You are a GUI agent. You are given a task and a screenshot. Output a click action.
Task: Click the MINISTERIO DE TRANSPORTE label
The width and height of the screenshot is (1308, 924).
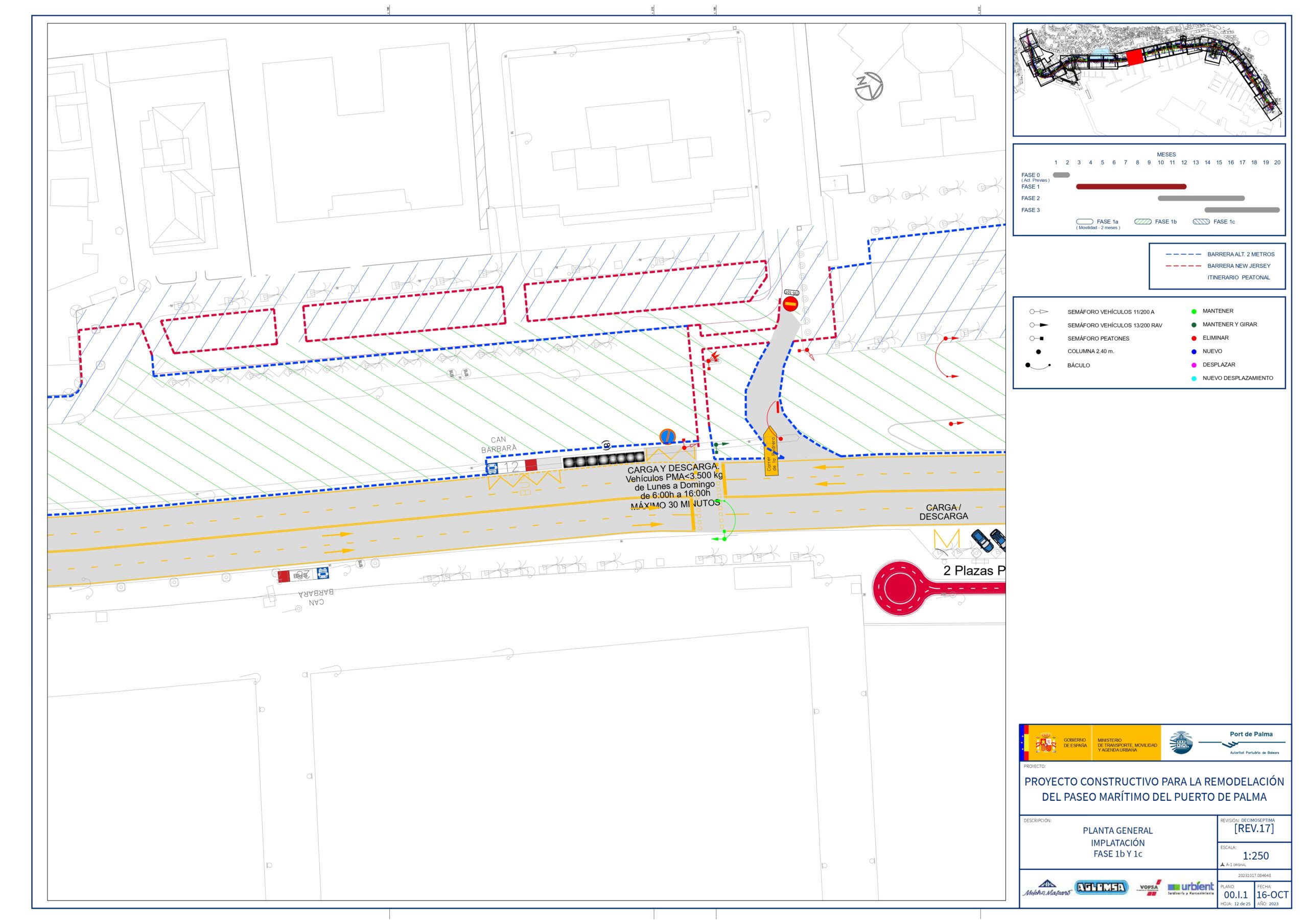(x=1128, y=745)
